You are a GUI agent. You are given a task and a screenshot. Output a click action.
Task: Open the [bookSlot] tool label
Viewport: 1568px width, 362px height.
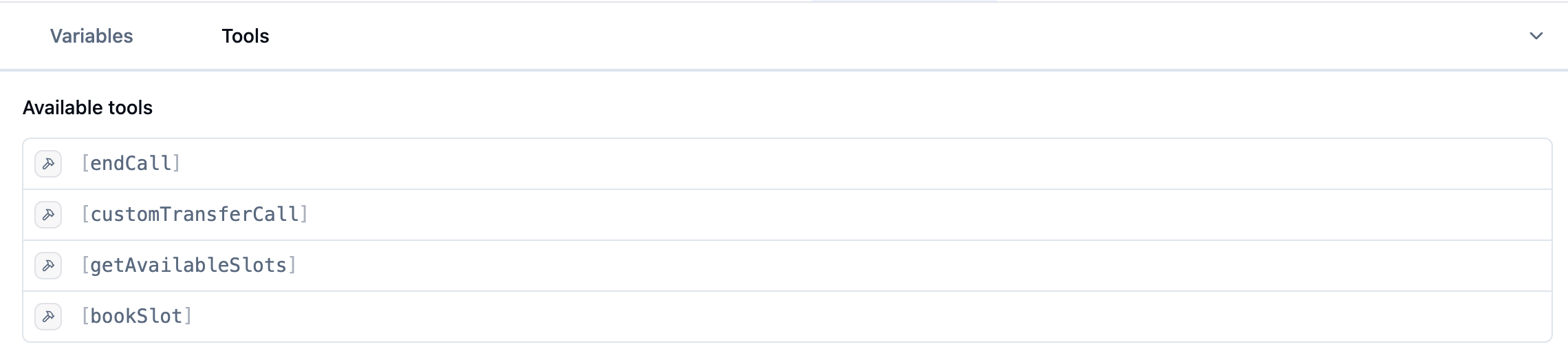[136, 317]
